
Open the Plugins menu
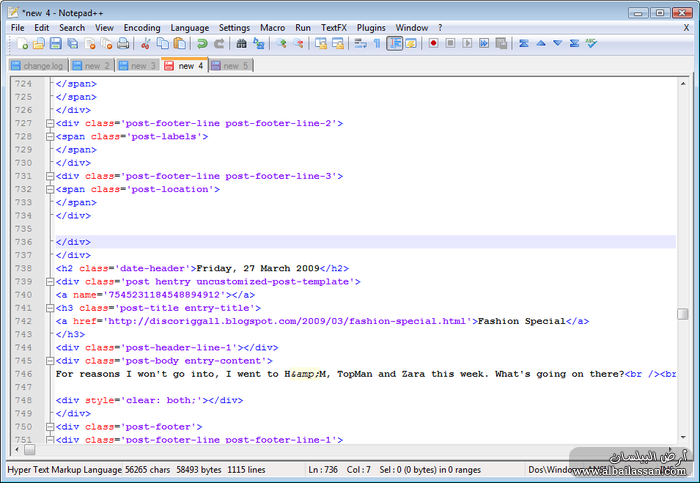pyautogui.click(x=371, y=28)
